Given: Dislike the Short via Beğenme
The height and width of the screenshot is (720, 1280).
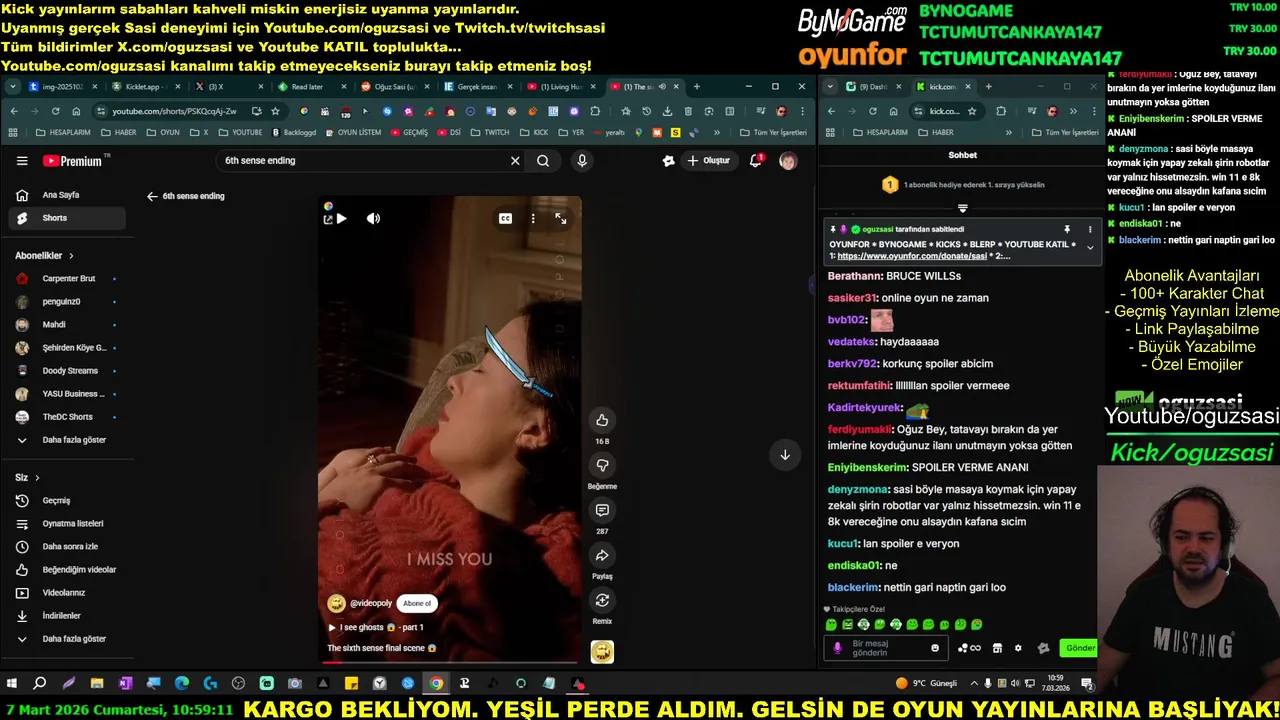Looking at the screenshot, I should (602, 465).
